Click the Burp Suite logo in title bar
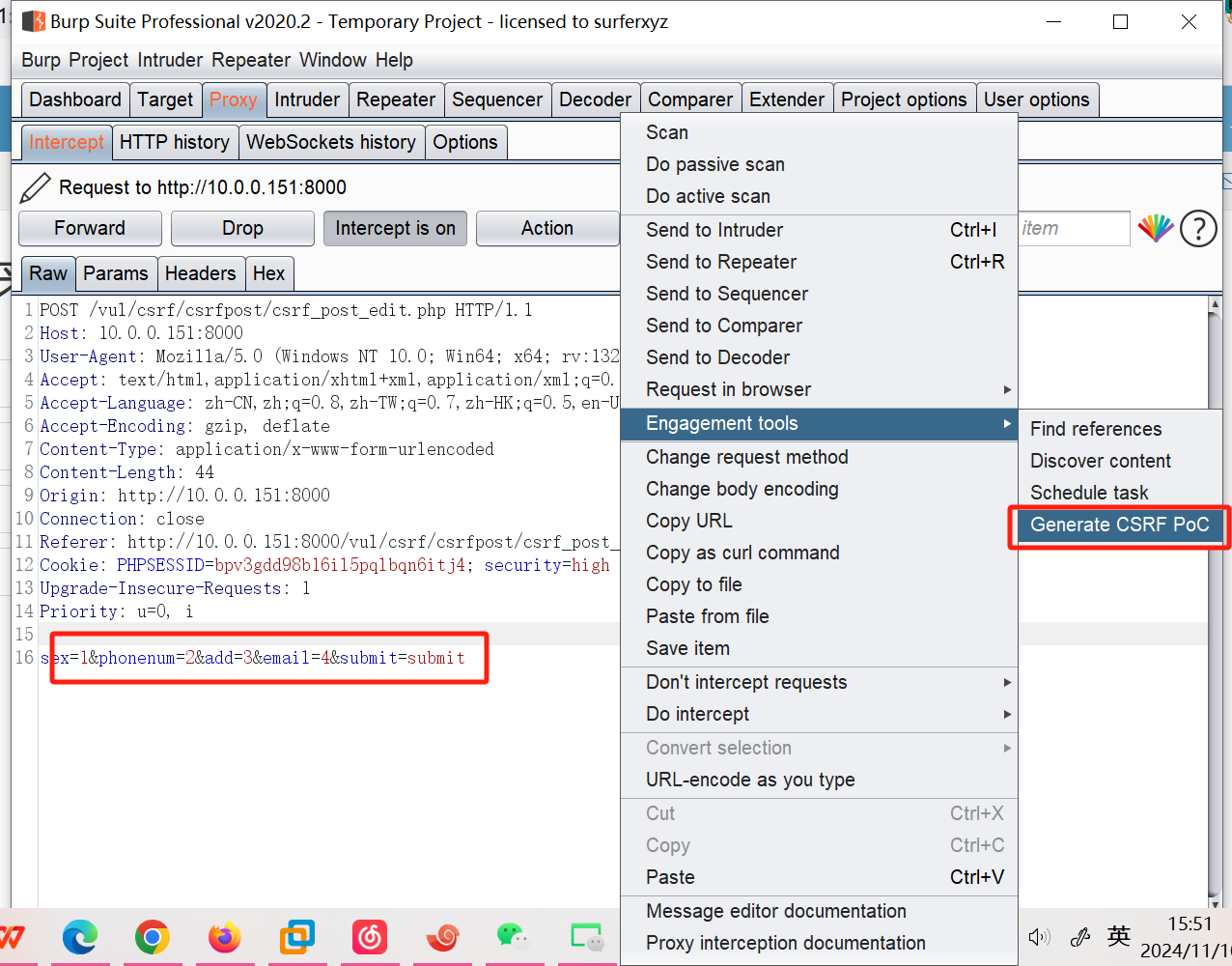Viewport: 1232px width, 966px height. coord(34,21)
